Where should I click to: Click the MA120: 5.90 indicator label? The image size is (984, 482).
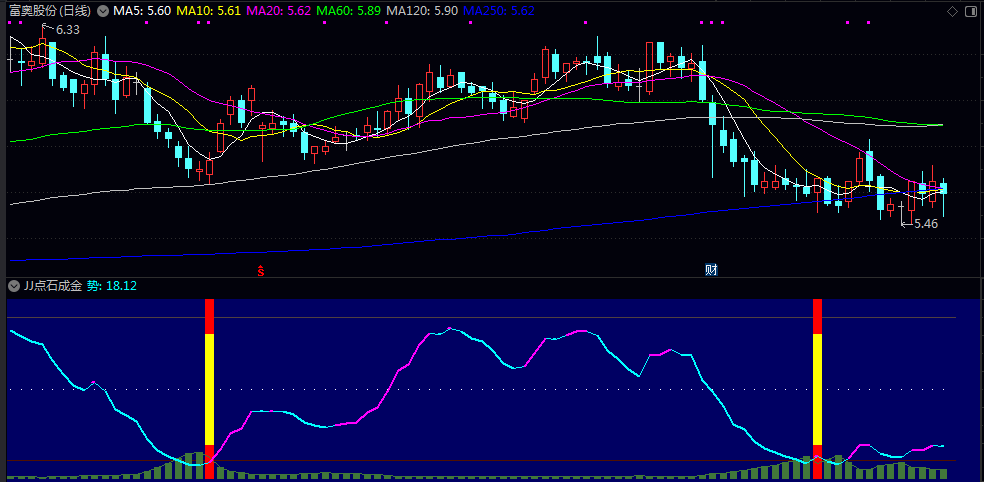coord(422,11)
